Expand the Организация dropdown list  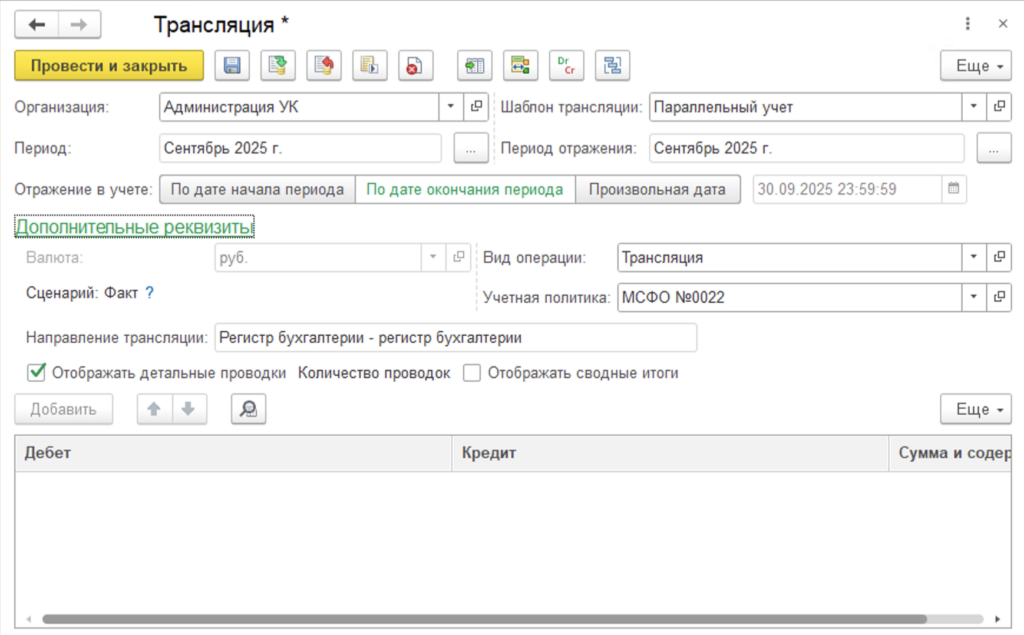(451, 106)
